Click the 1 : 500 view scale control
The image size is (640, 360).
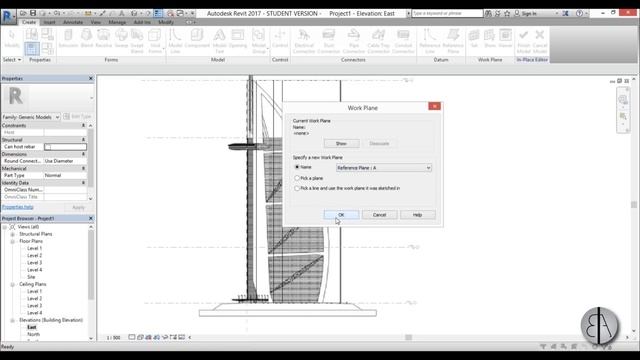(113, 338)
